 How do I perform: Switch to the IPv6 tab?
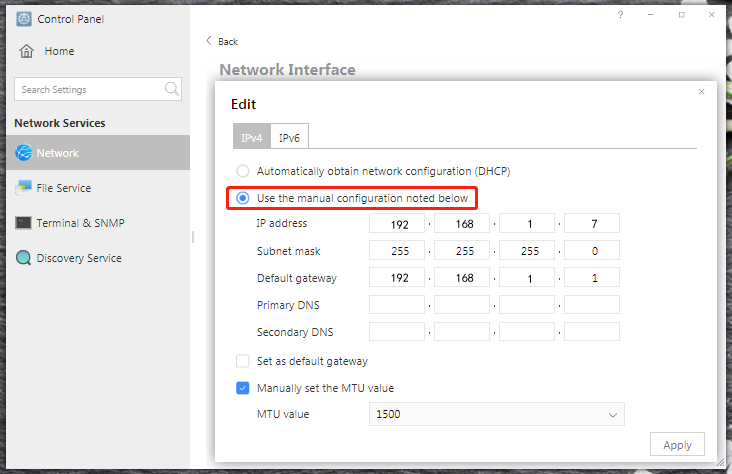point(289,138)
